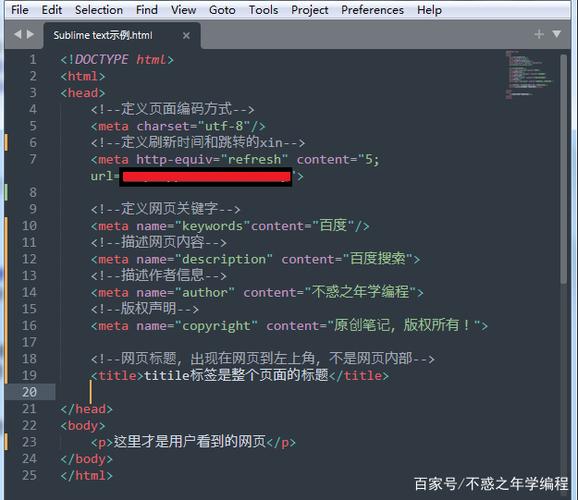This screenshot has width=578, height=500.
Task: Click the content="百度搜索" value
Action: (x=347, y=259)
